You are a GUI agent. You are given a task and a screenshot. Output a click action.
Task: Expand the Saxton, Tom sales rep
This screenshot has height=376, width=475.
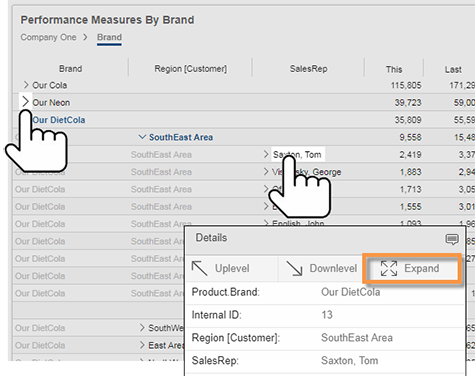coord(266,154)
